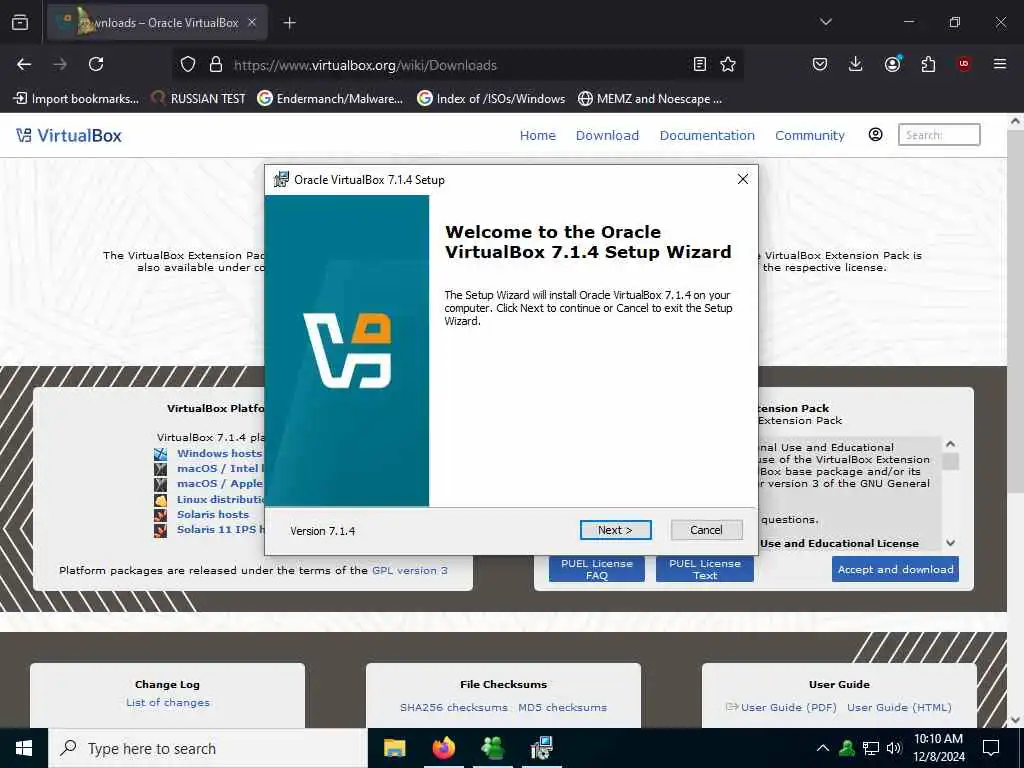Click the VirtualBox logo on the page

point(69,136)
